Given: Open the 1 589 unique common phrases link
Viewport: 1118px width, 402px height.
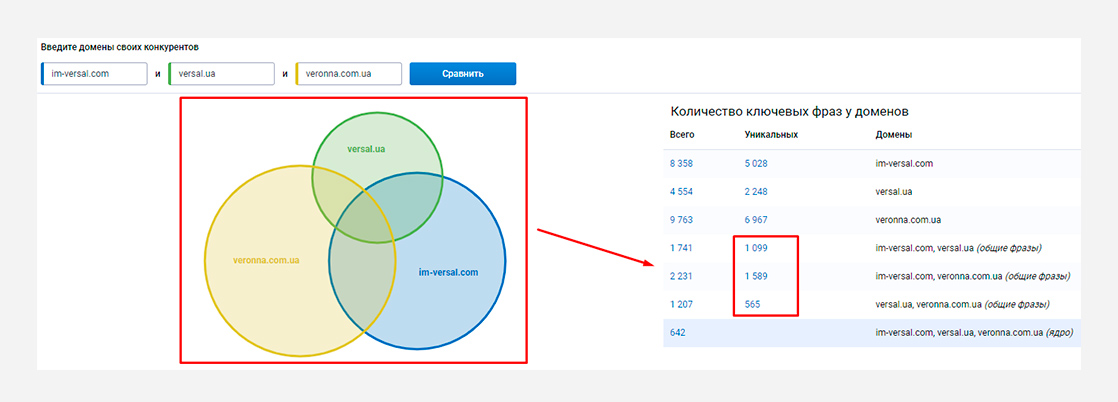Looking at the screenshot, I should pyautogui.click(x=756, y=276).
